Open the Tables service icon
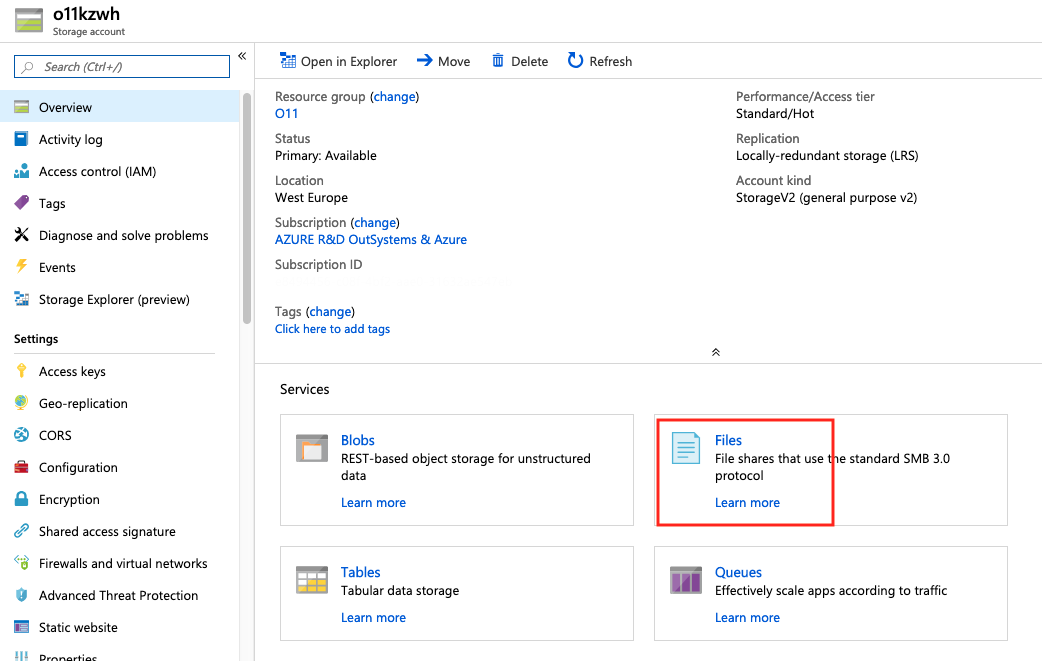 [311, 581]
